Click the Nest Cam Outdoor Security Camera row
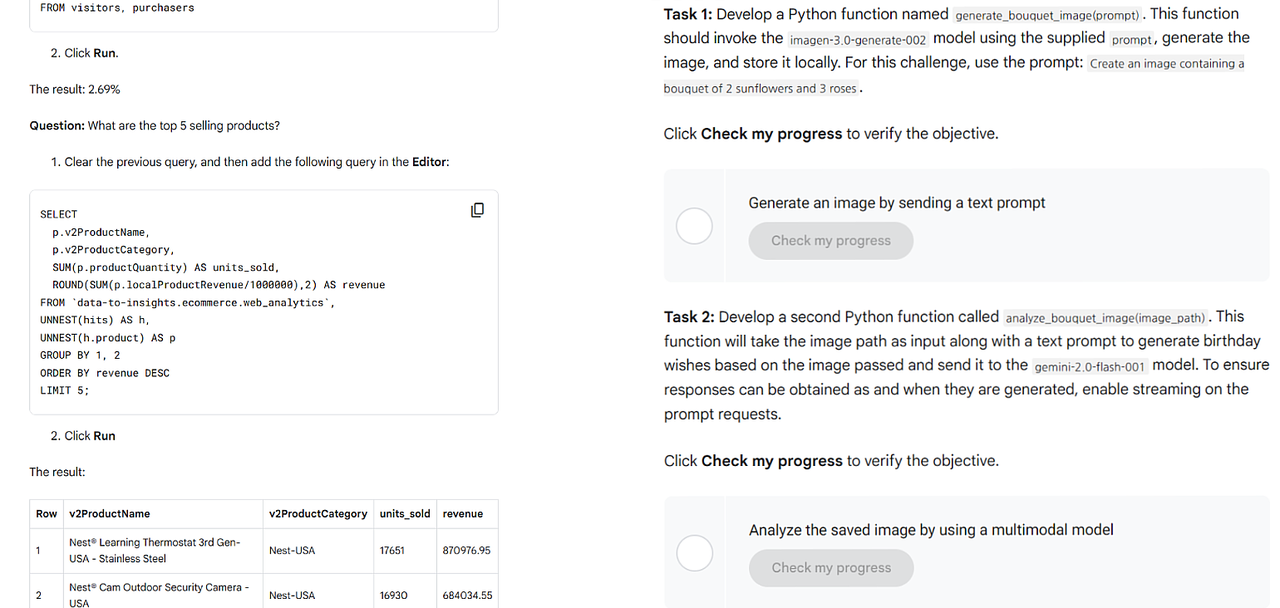Image resolution: width=1280 pixels, height=608 pixels. (x=264, y=592)
